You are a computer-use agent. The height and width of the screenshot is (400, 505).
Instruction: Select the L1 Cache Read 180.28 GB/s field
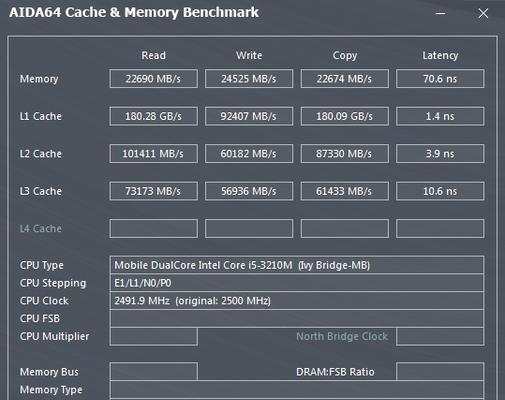coord(153,116)
